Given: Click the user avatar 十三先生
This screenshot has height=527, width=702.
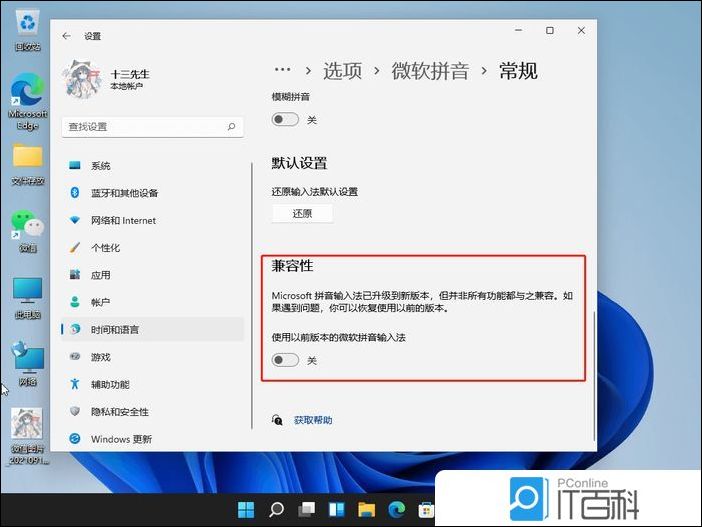Looking at the screenshot, I should coord(82,79).
